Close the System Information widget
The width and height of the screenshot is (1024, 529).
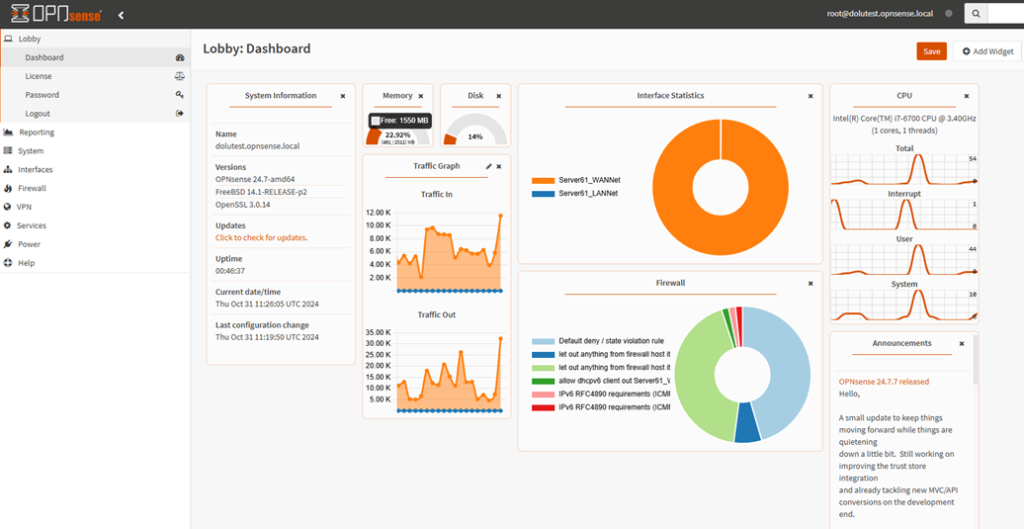pyautogui.click(x=343, y=96)
